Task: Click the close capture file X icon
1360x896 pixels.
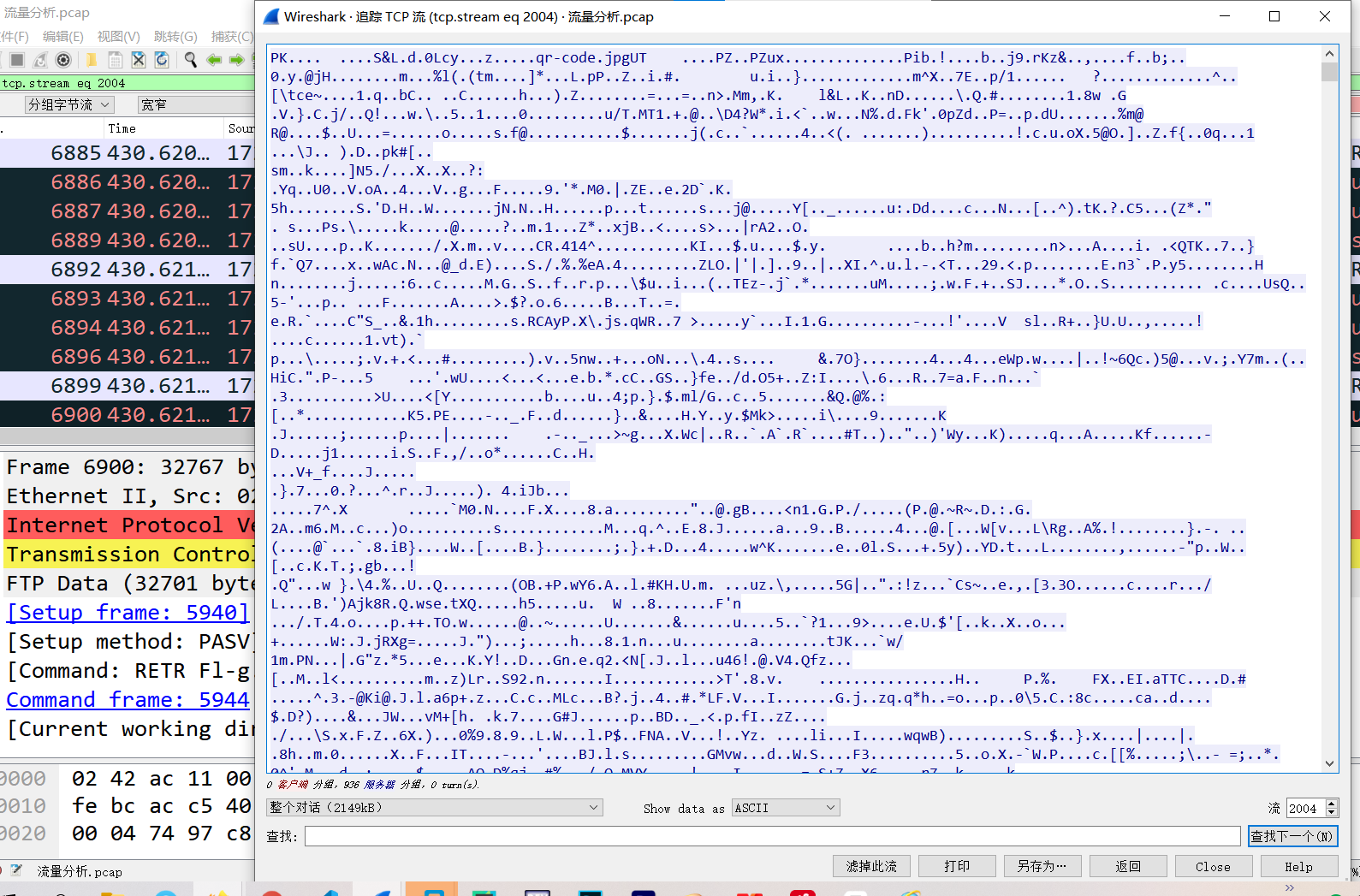Action: (x=138, y=59)
